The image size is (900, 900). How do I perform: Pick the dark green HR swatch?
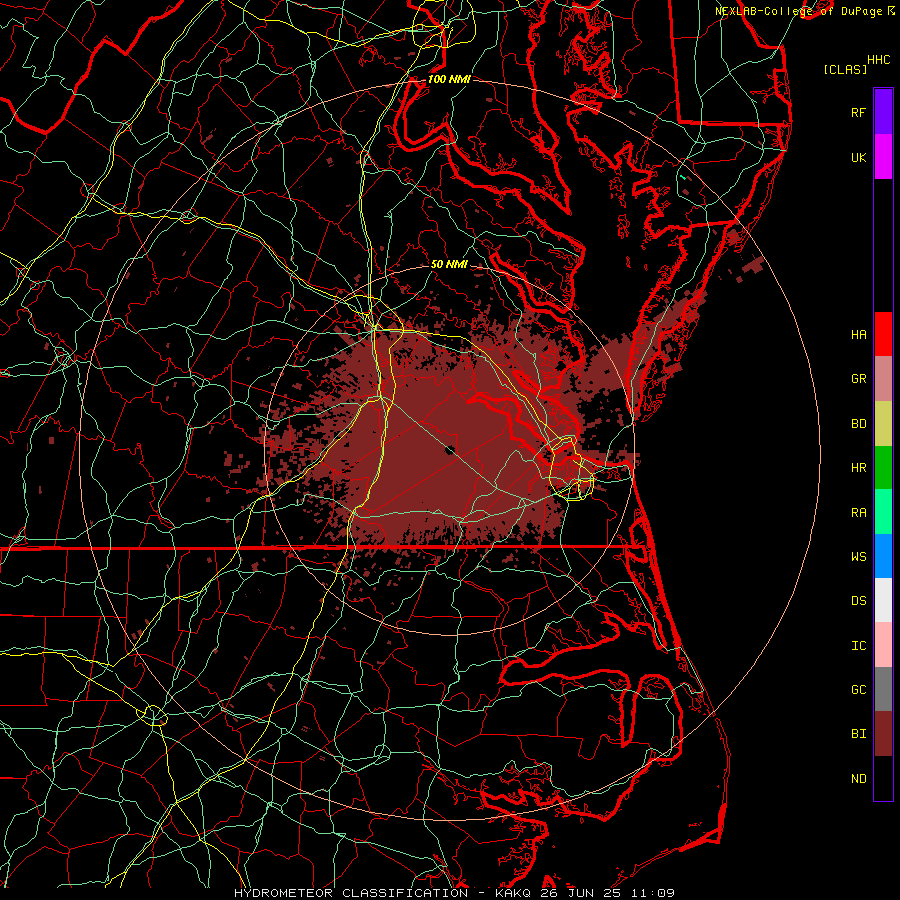883,468
